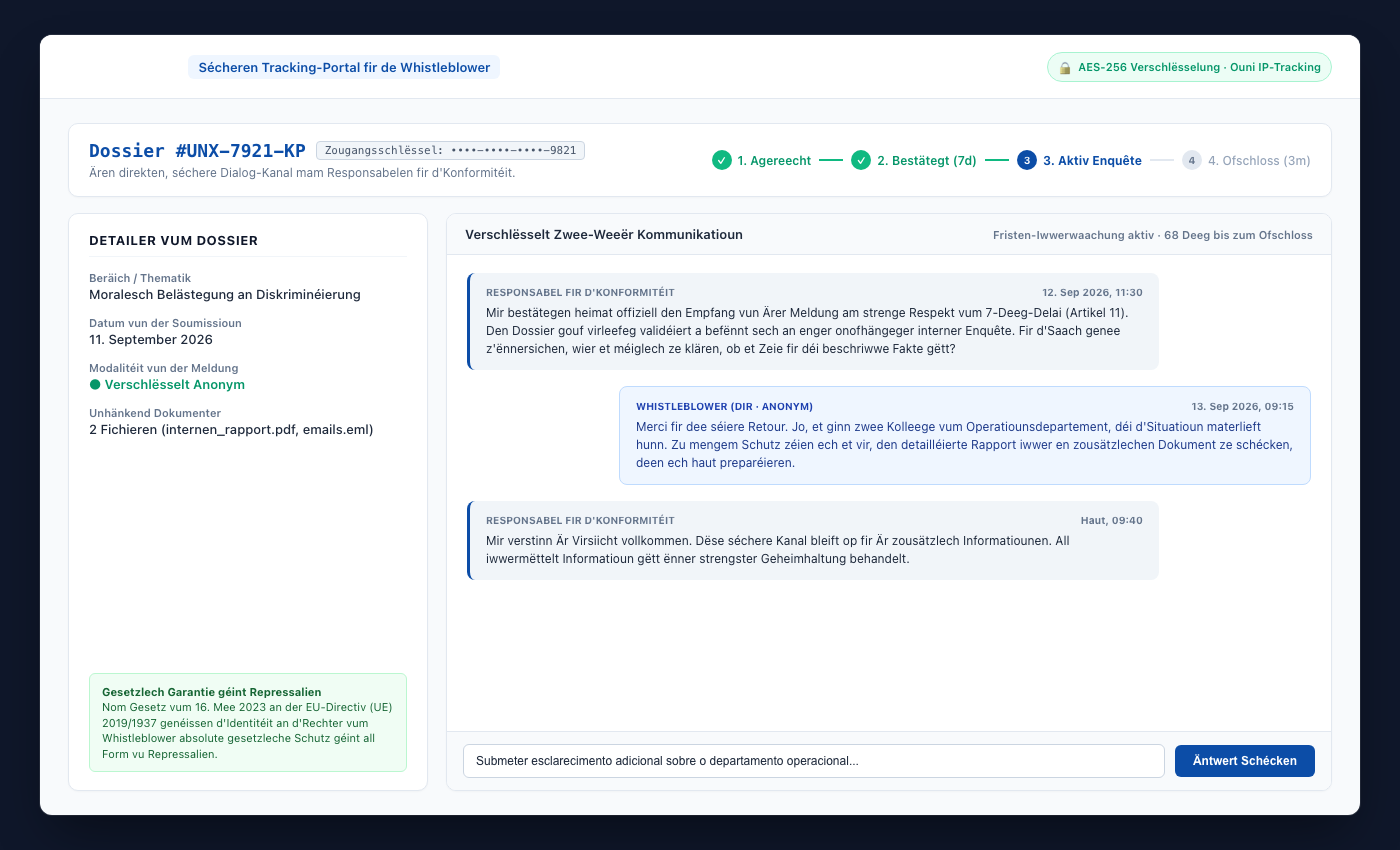Click the '2. Bestätegt (7d)' step label

[x=927, y=160]
